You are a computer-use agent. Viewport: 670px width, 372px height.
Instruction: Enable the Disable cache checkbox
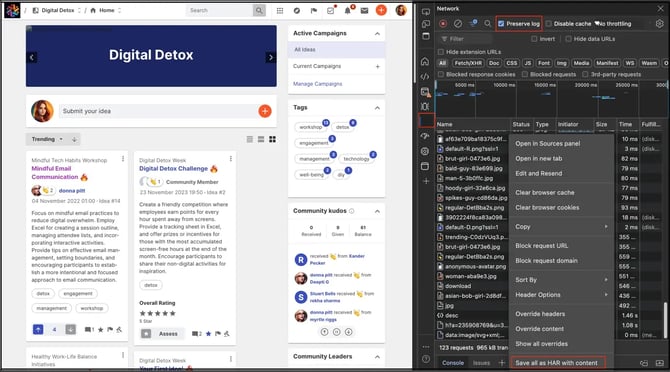[x=549, y=24]
